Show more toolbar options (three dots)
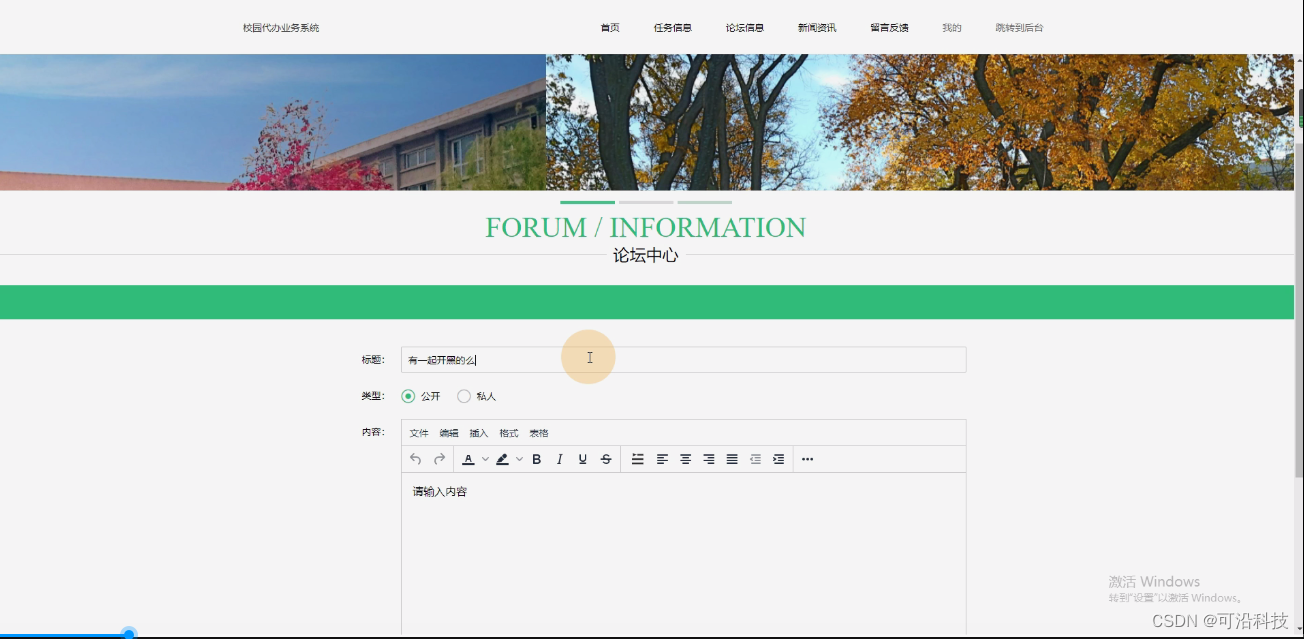 coord(808,459)
